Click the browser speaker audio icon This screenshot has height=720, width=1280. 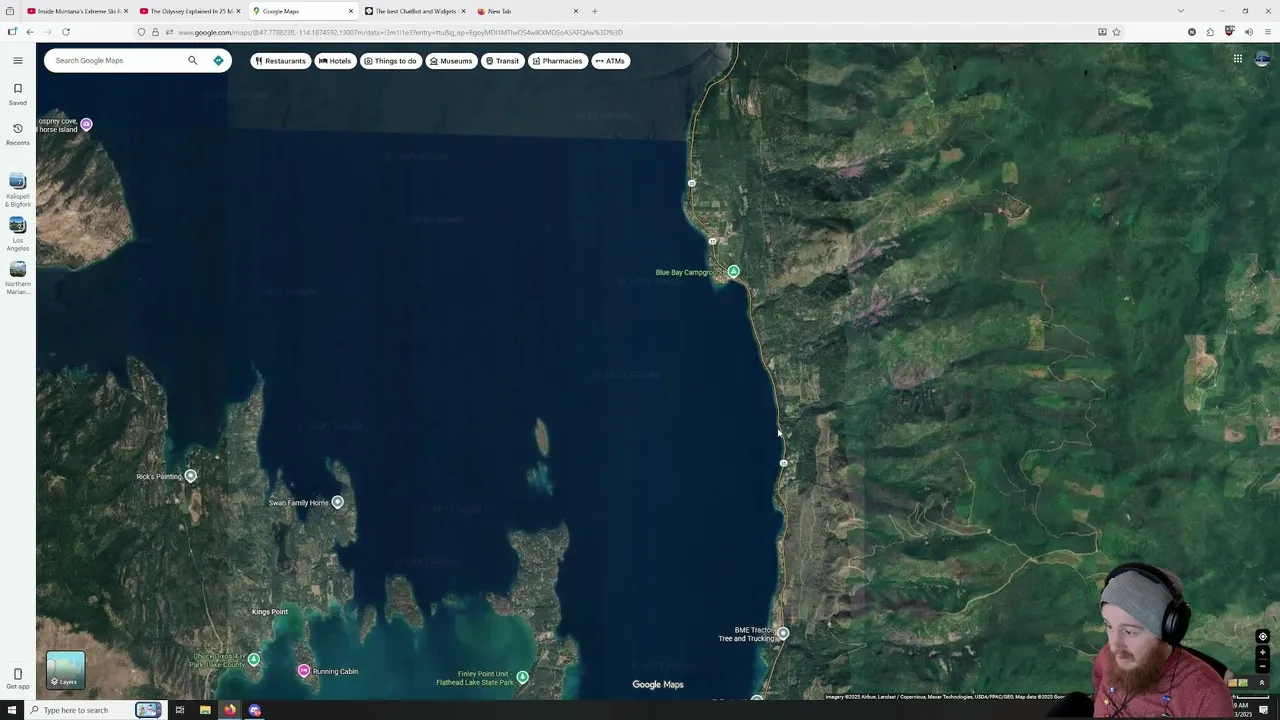coord(1248,32)
